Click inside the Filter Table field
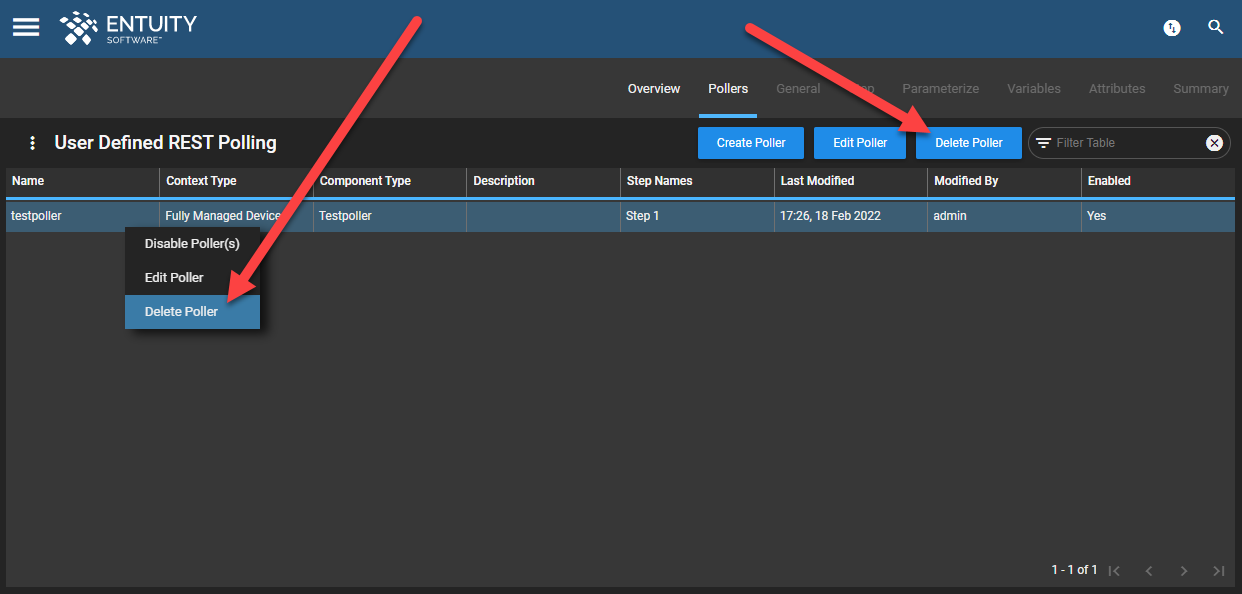The height and width of the screenshot is (594, 1242). [1120, 143]
